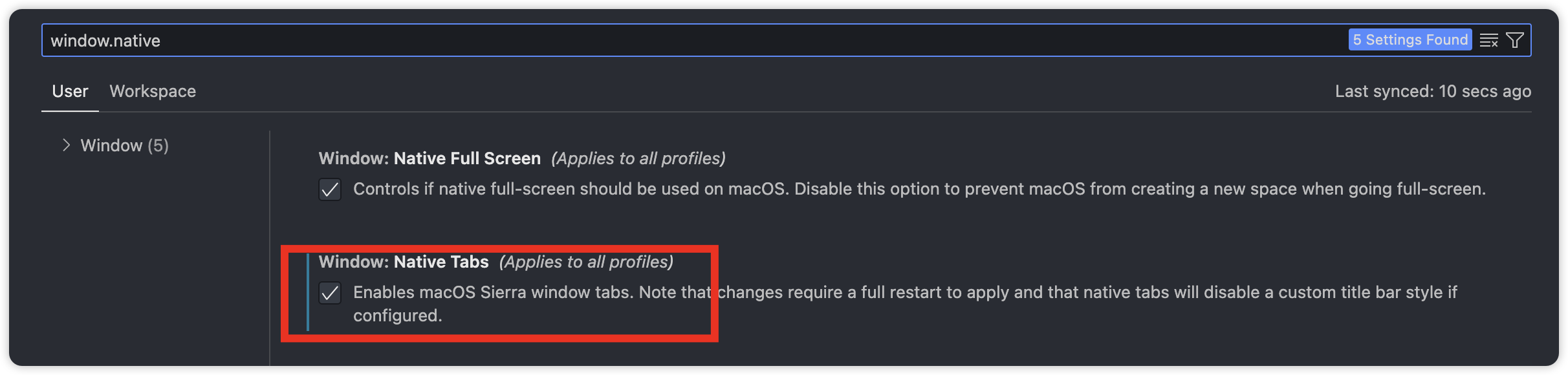Select the Window (5) tree entry label
This screenshot has height=375, width=1568.
click(x=124, y=145)
